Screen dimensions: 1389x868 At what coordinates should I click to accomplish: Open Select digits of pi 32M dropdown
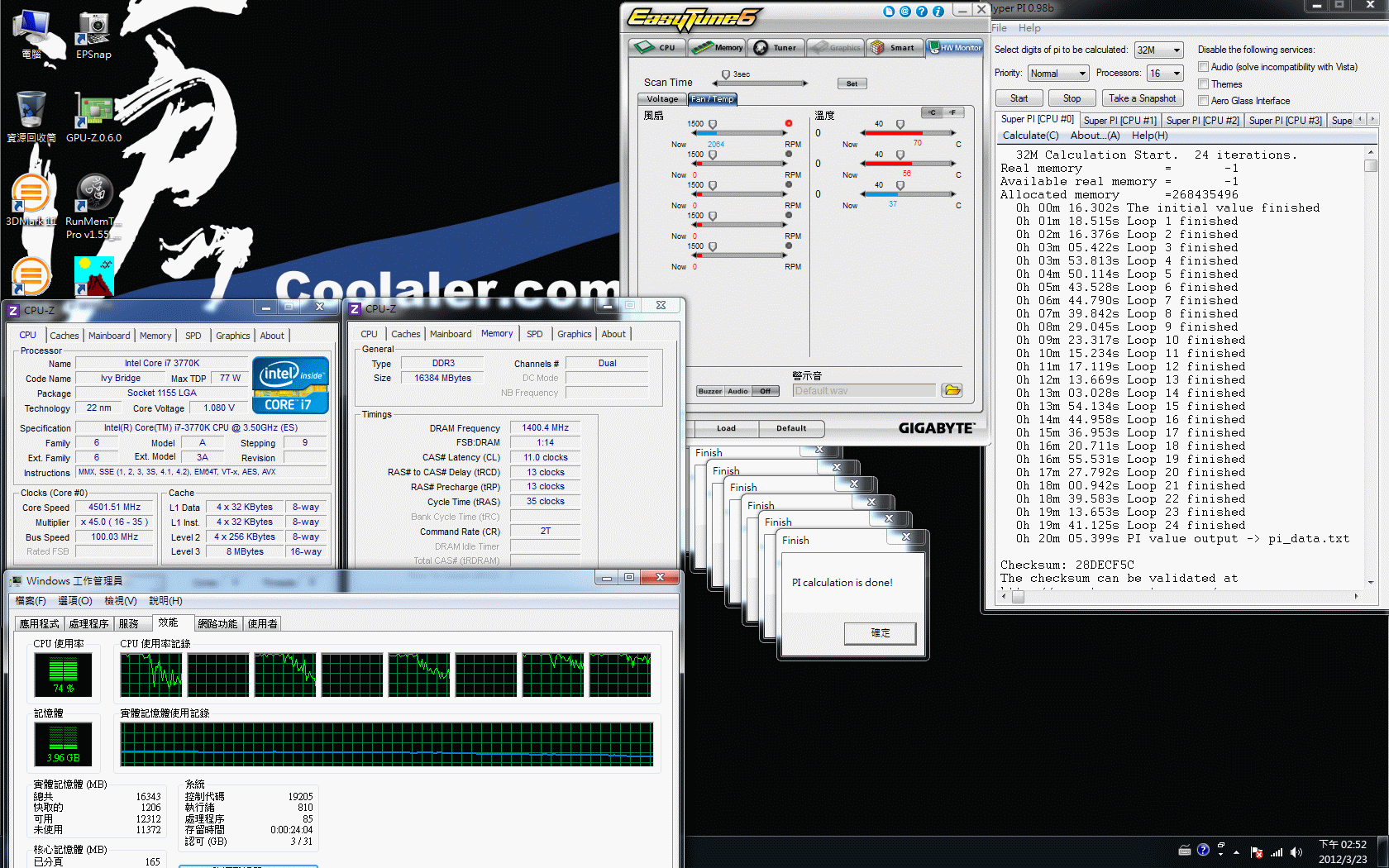tap(1159, 50)
